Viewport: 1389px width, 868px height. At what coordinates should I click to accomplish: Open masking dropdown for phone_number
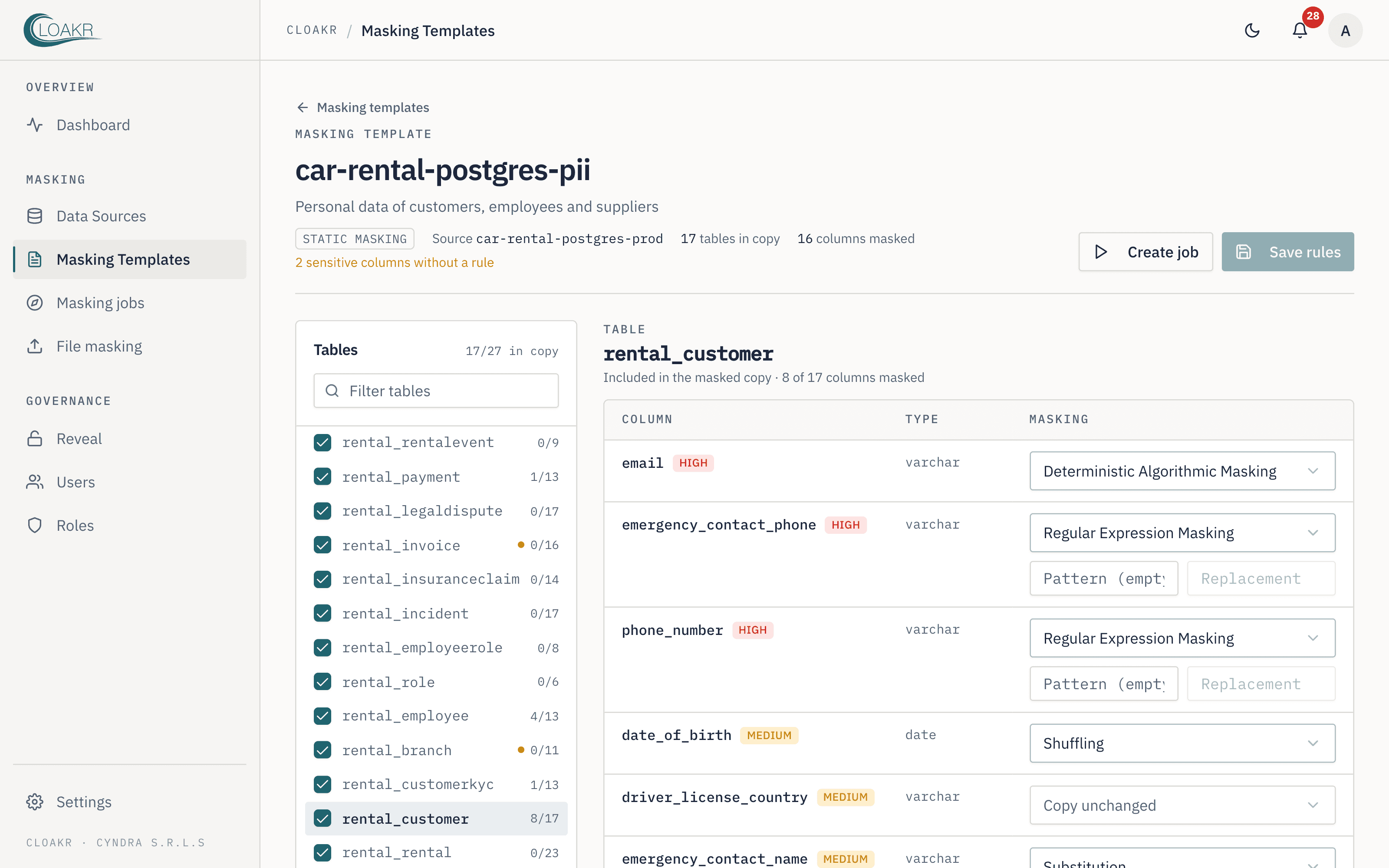point(1182,638)
